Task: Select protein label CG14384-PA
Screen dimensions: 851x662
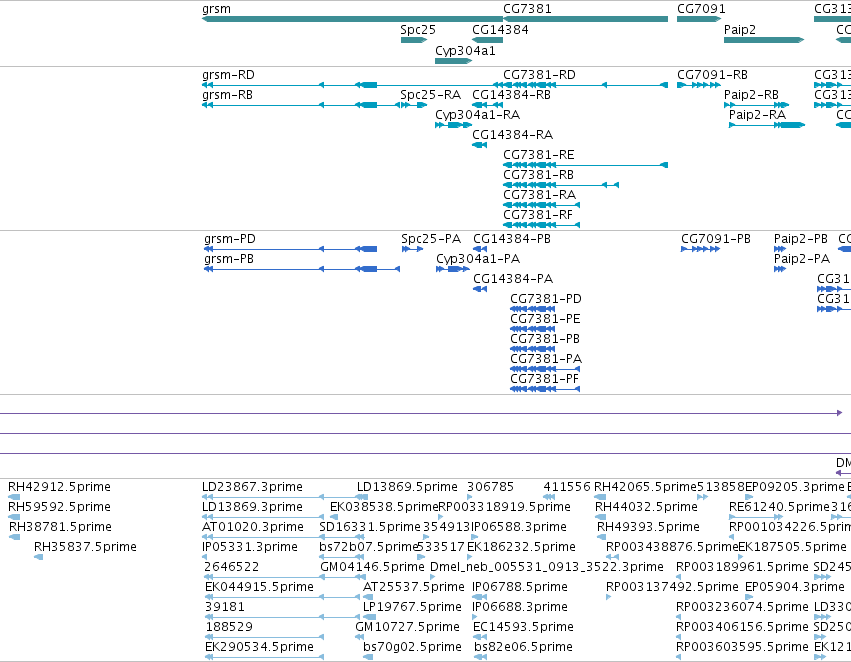Action: click(x=513, y=279)
